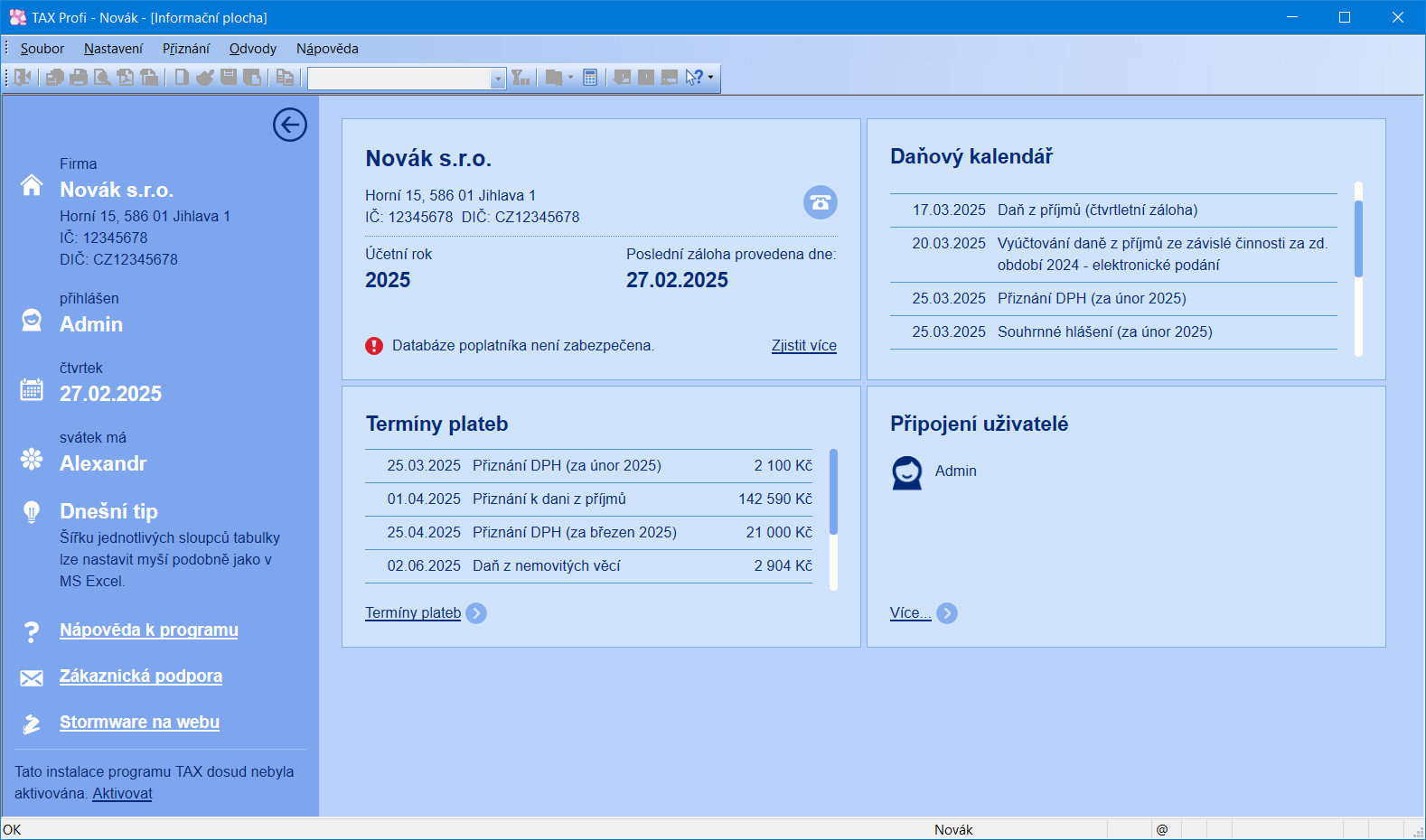Screen dimensions: 1426x840
Task: Select the payment row 'Přiznání k dani z příjmů'
Action: [x=588, y=499]
